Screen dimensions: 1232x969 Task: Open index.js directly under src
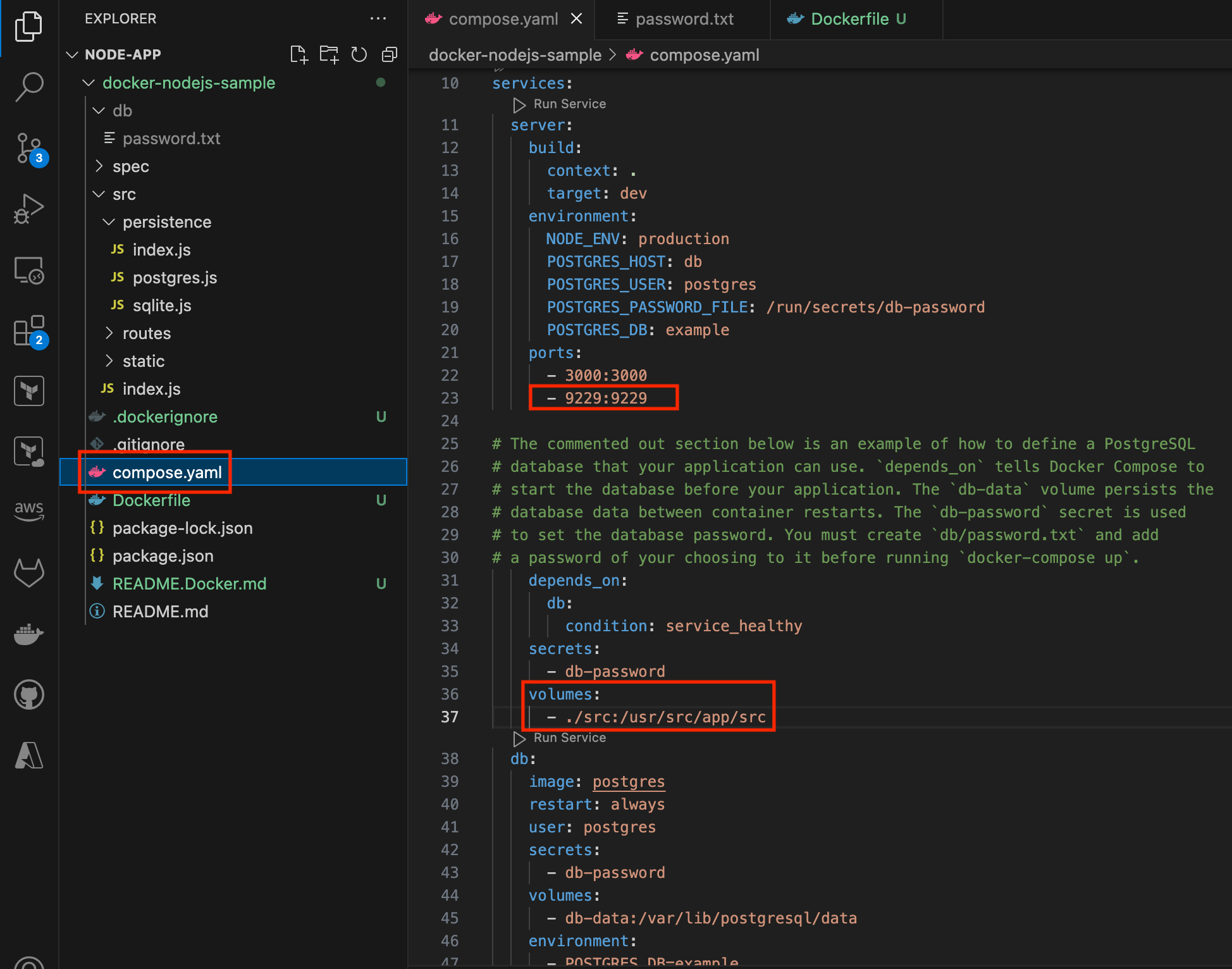coord(233,389)
